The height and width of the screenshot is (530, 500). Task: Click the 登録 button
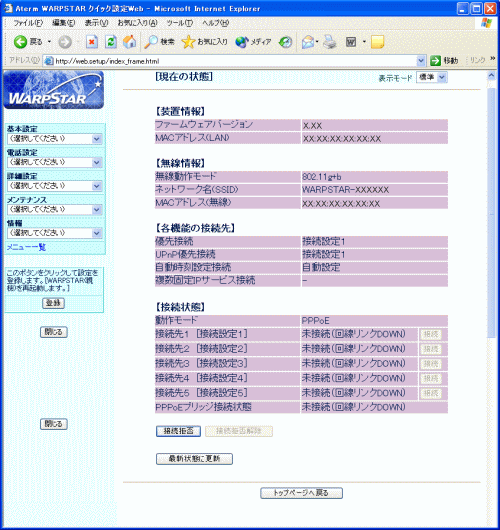(x=53, y=303)
